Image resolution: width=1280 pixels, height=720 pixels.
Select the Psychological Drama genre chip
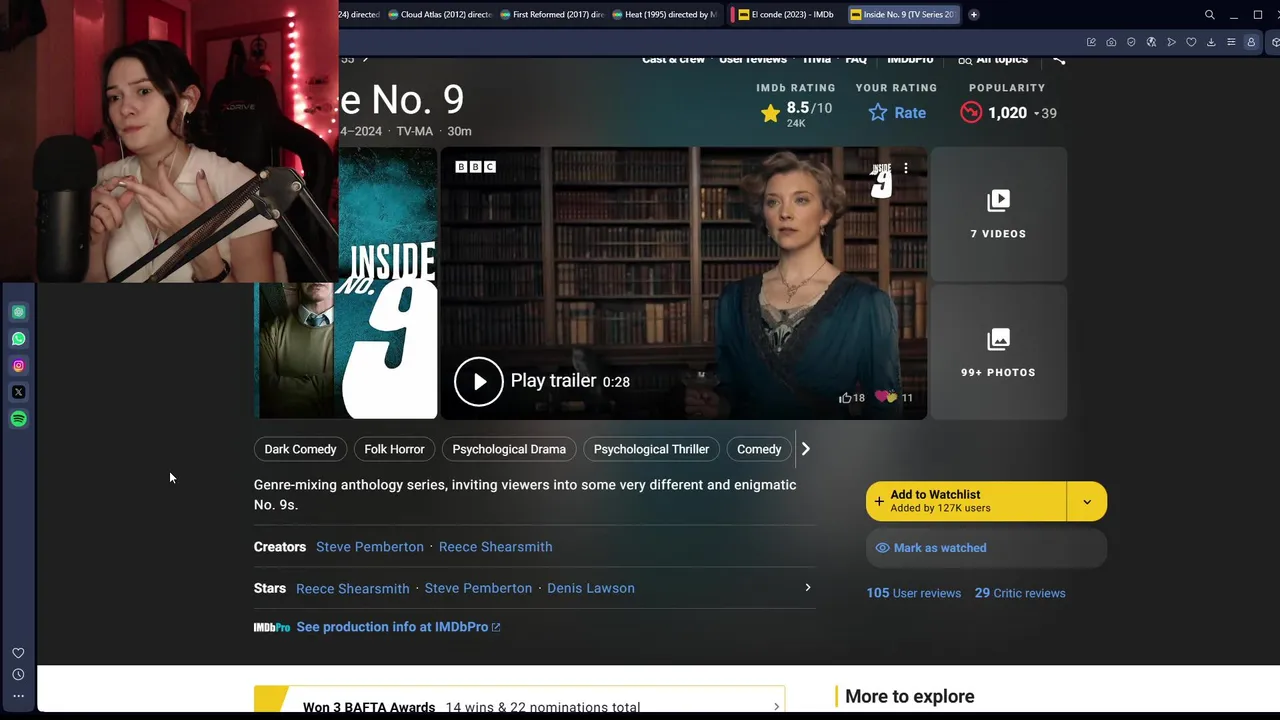point(509,449)
